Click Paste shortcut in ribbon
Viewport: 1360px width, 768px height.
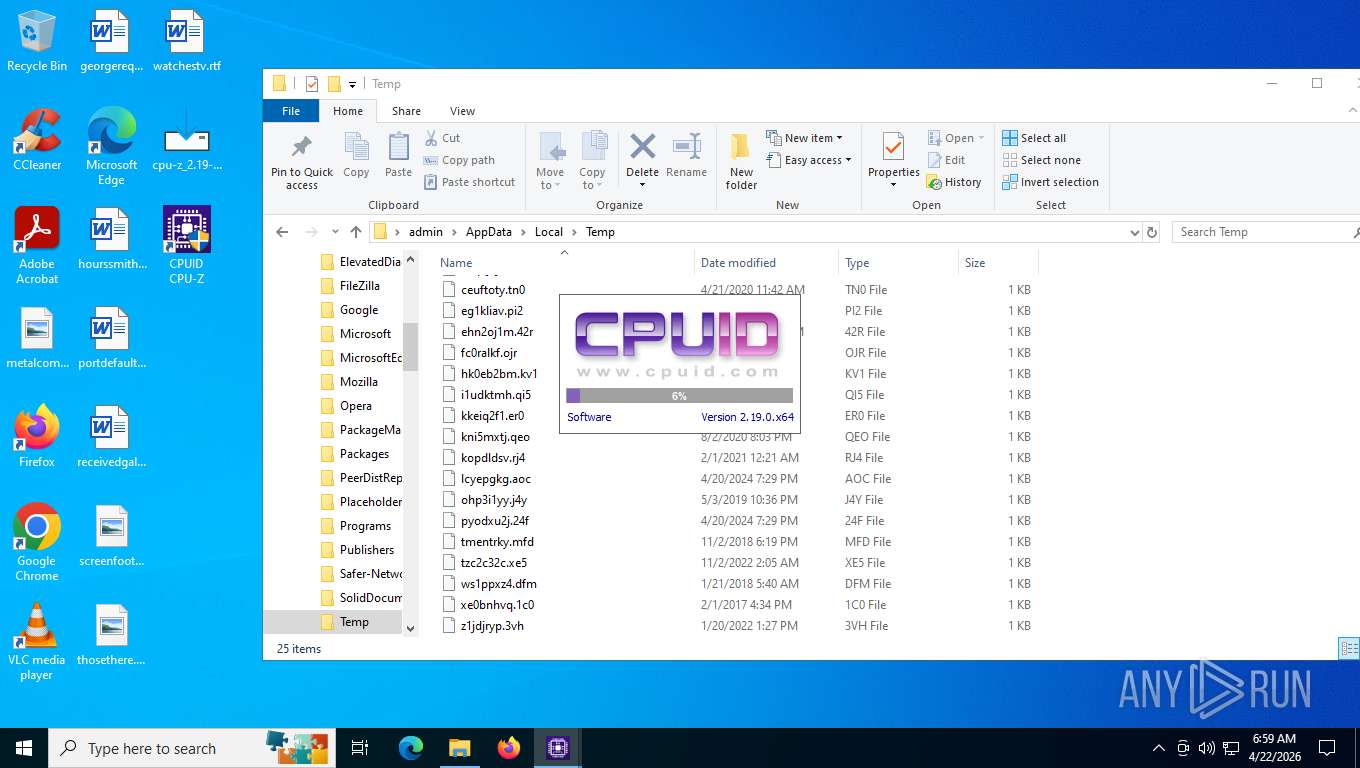click(x=470, y=182)
